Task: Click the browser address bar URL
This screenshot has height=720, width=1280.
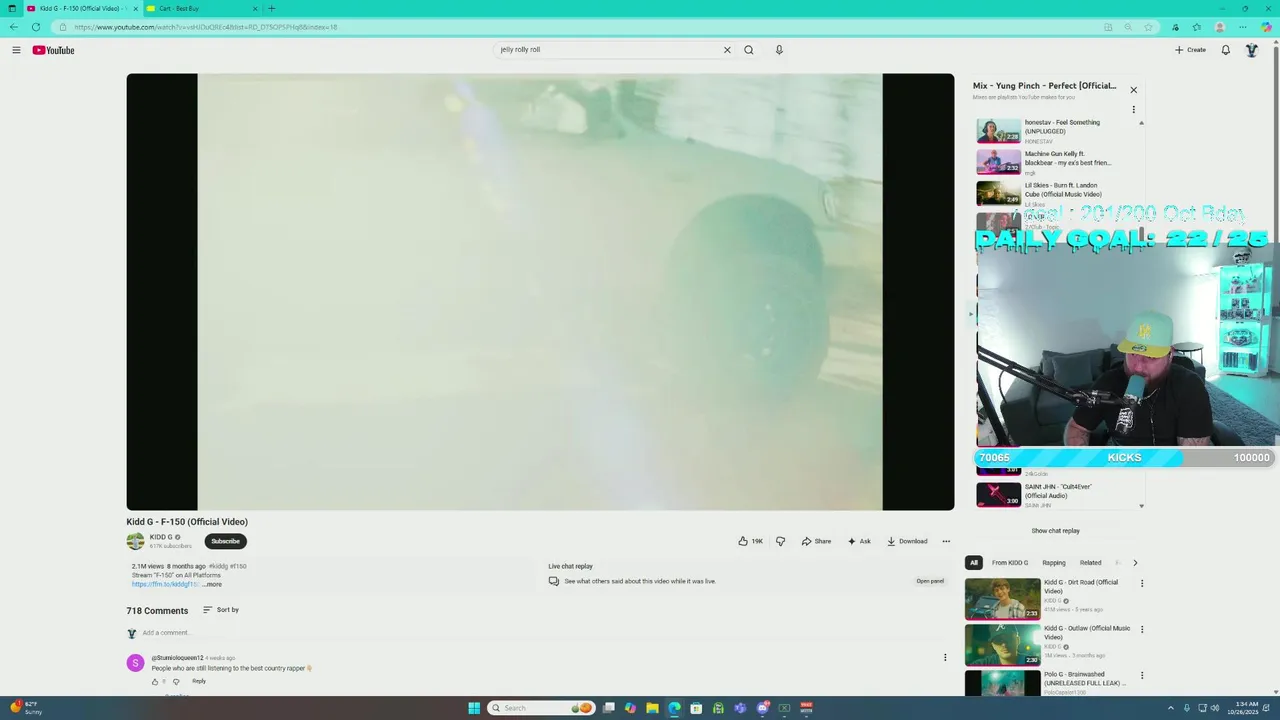Action: click(205, 27)
